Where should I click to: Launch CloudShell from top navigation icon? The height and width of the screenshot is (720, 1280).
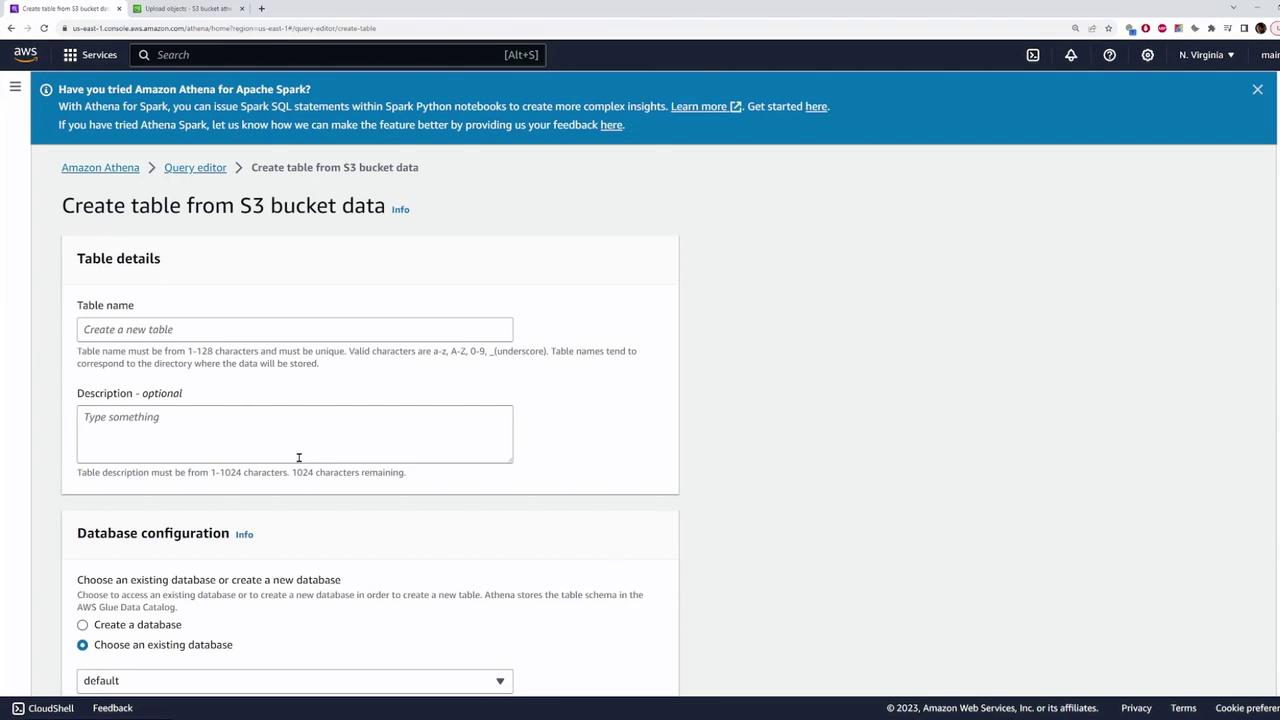point(1033,55)
